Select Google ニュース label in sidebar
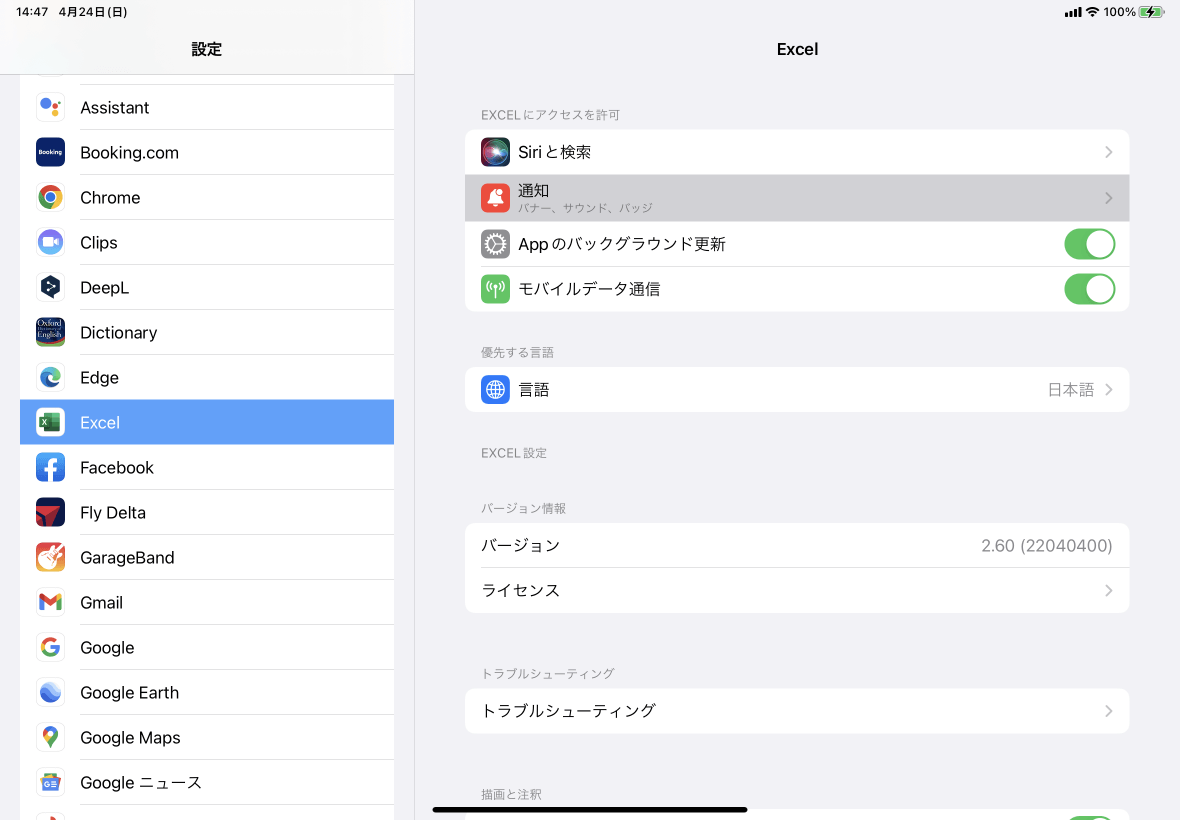 coord(141,783)
